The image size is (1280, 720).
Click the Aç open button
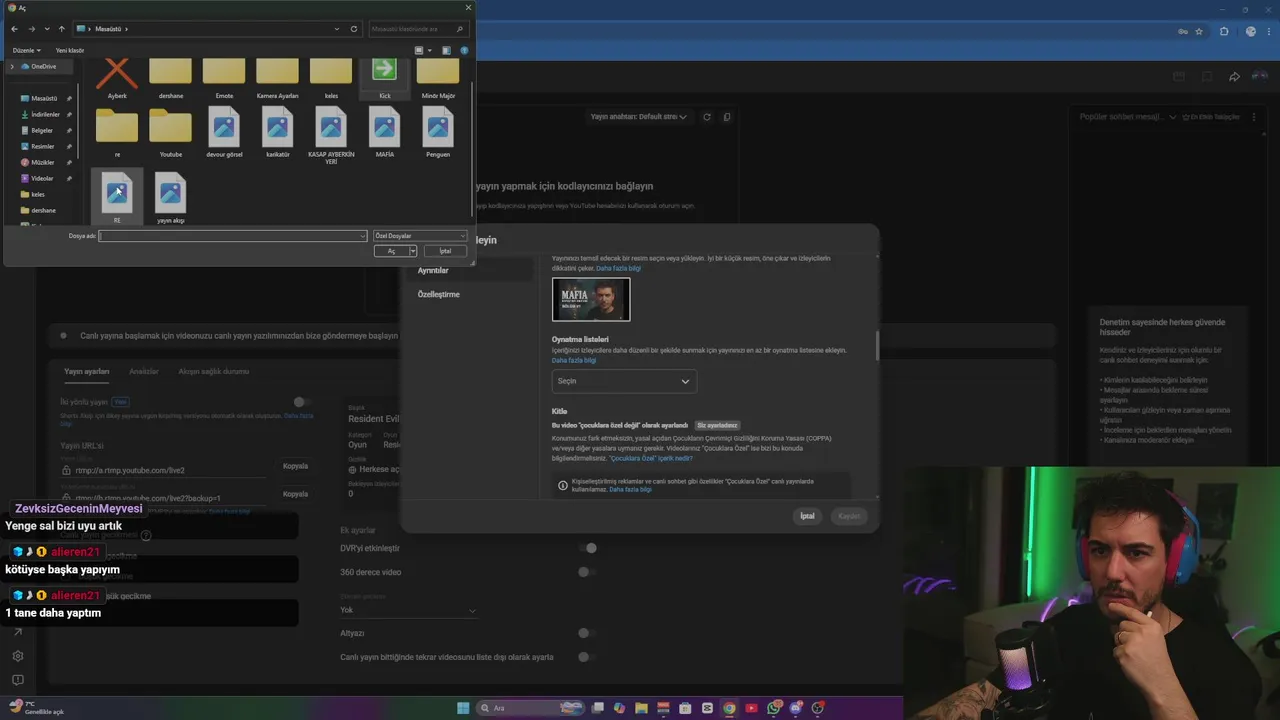[x=391, y=251]
